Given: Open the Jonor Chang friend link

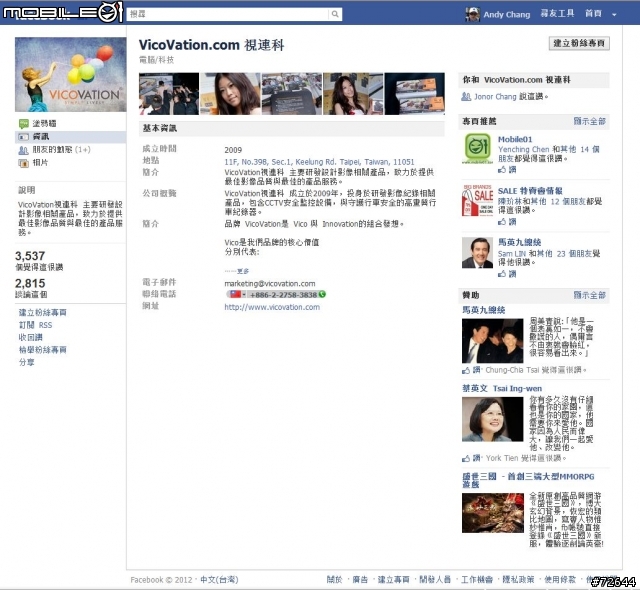Looking at the screenshot, I should (495, 97).
